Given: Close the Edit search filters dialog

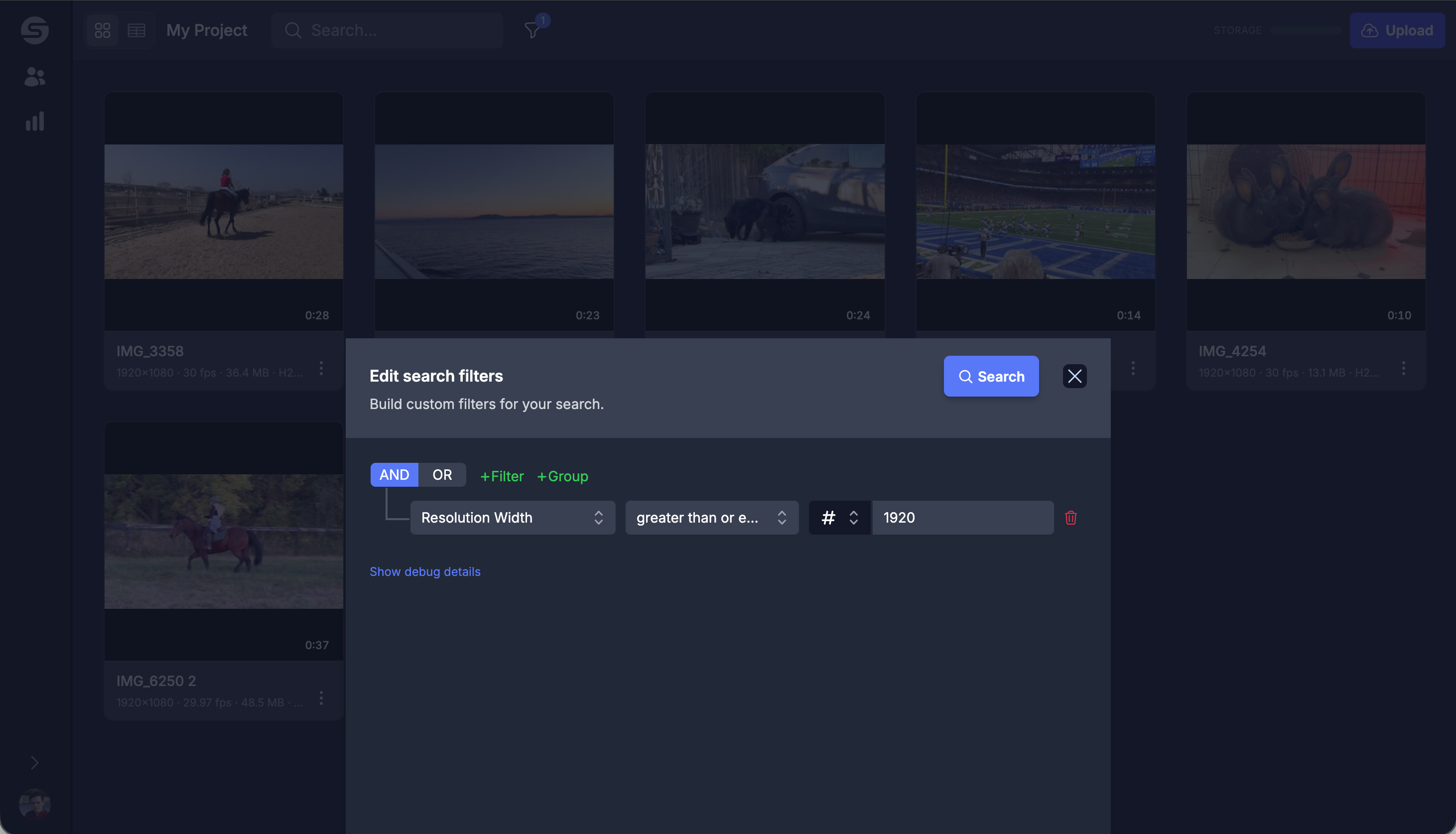Looking at the screenshot, I should click(x=1074, y=376).
